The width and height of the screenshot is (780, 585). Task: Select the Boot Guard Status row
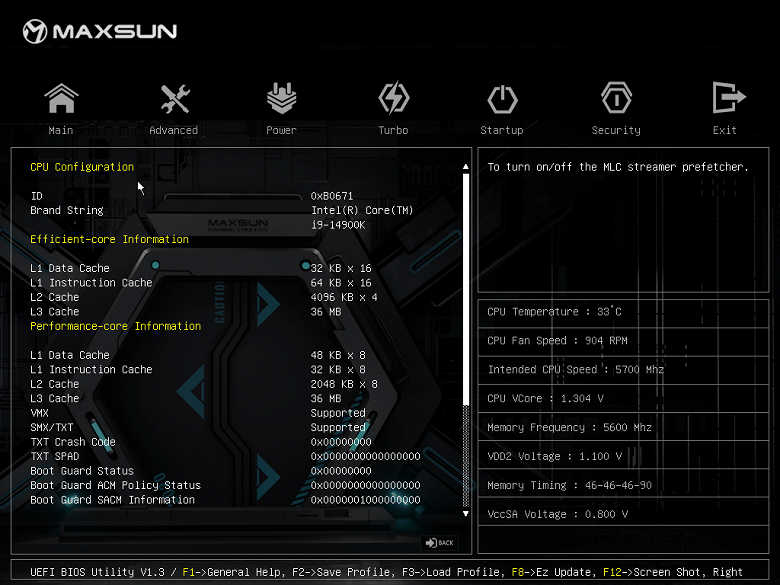[x=201, y=471]
